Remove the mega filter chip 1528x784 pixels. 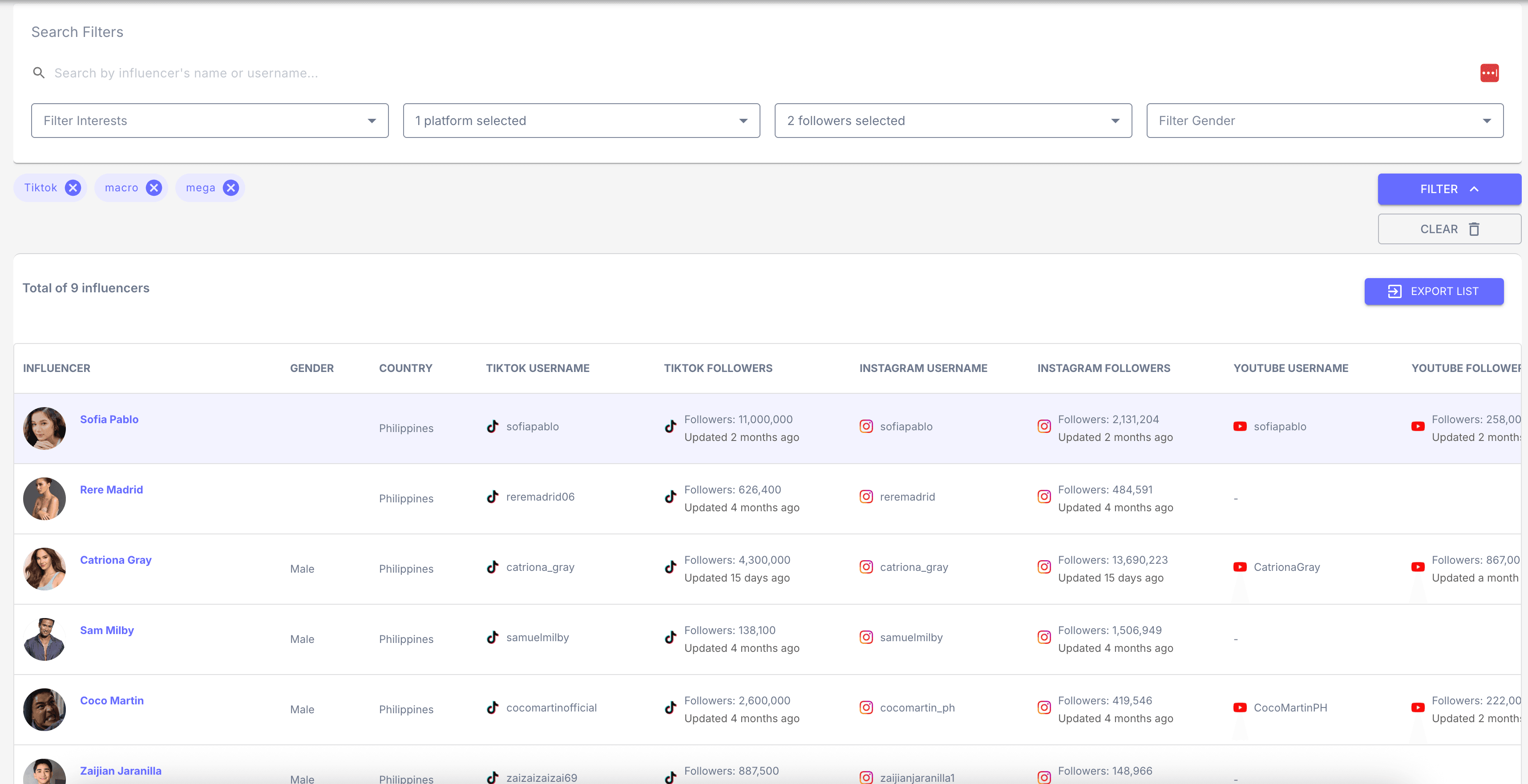coord(231,188)
